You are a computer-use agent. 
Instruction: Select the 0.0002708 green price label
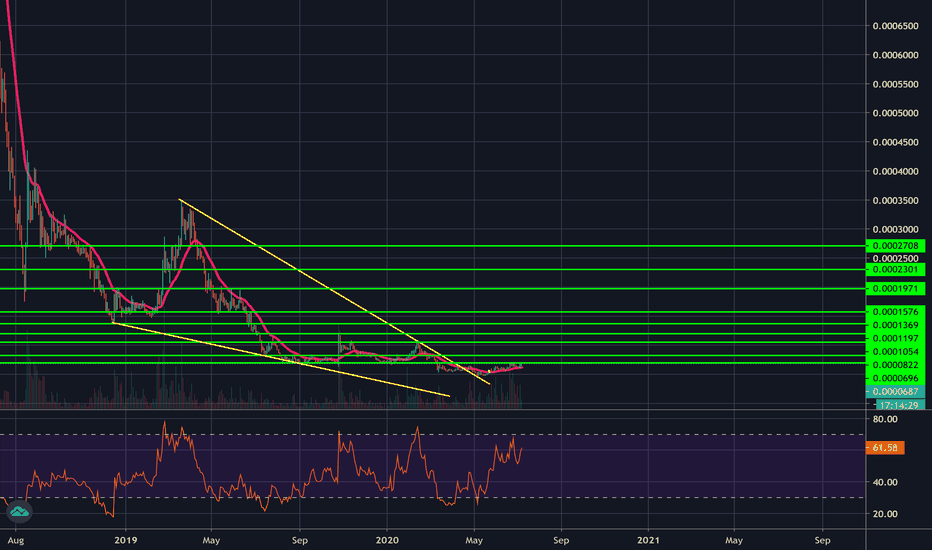coord(896,246)
